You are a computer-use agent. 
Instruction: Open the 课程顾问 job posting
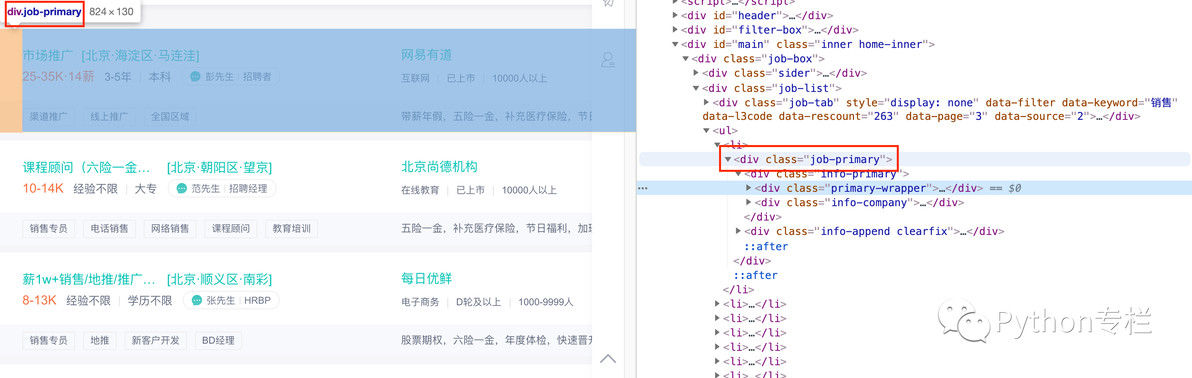(88, 167)
